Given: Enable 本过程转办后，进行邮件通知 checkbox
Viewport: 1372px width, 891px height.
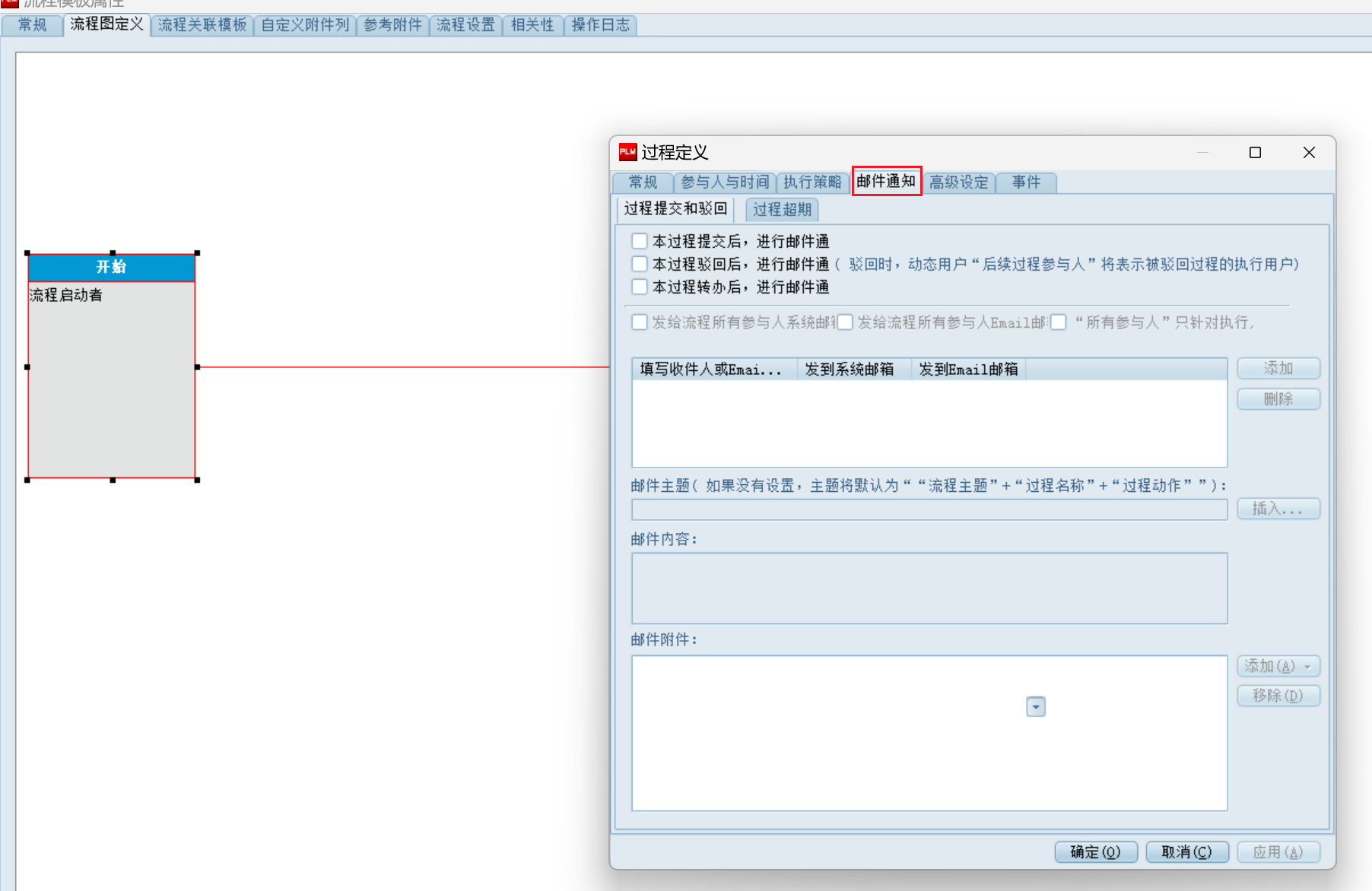Looking at the screenshot, I should (640, 287).
